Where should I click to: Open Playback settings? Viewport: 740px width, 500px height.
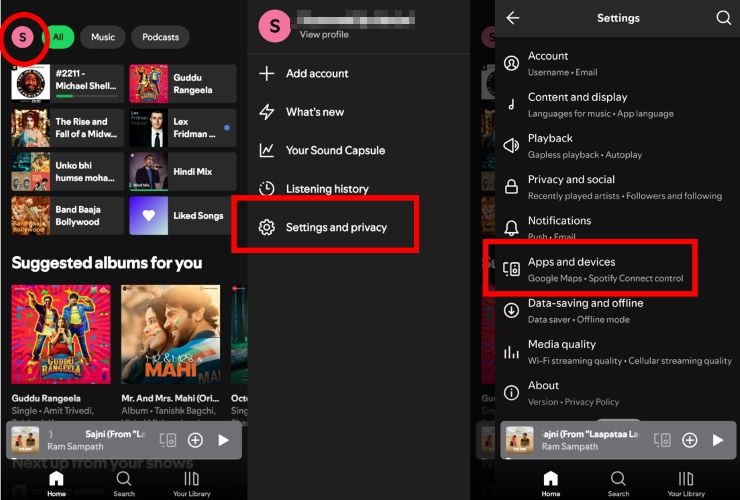click(617, 145)
